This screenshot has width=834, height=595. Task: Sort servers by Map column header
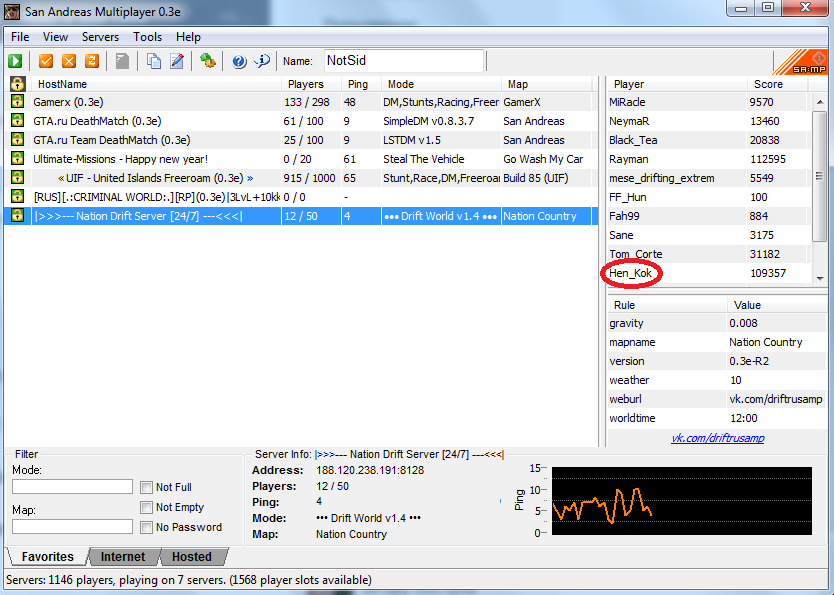546,84
